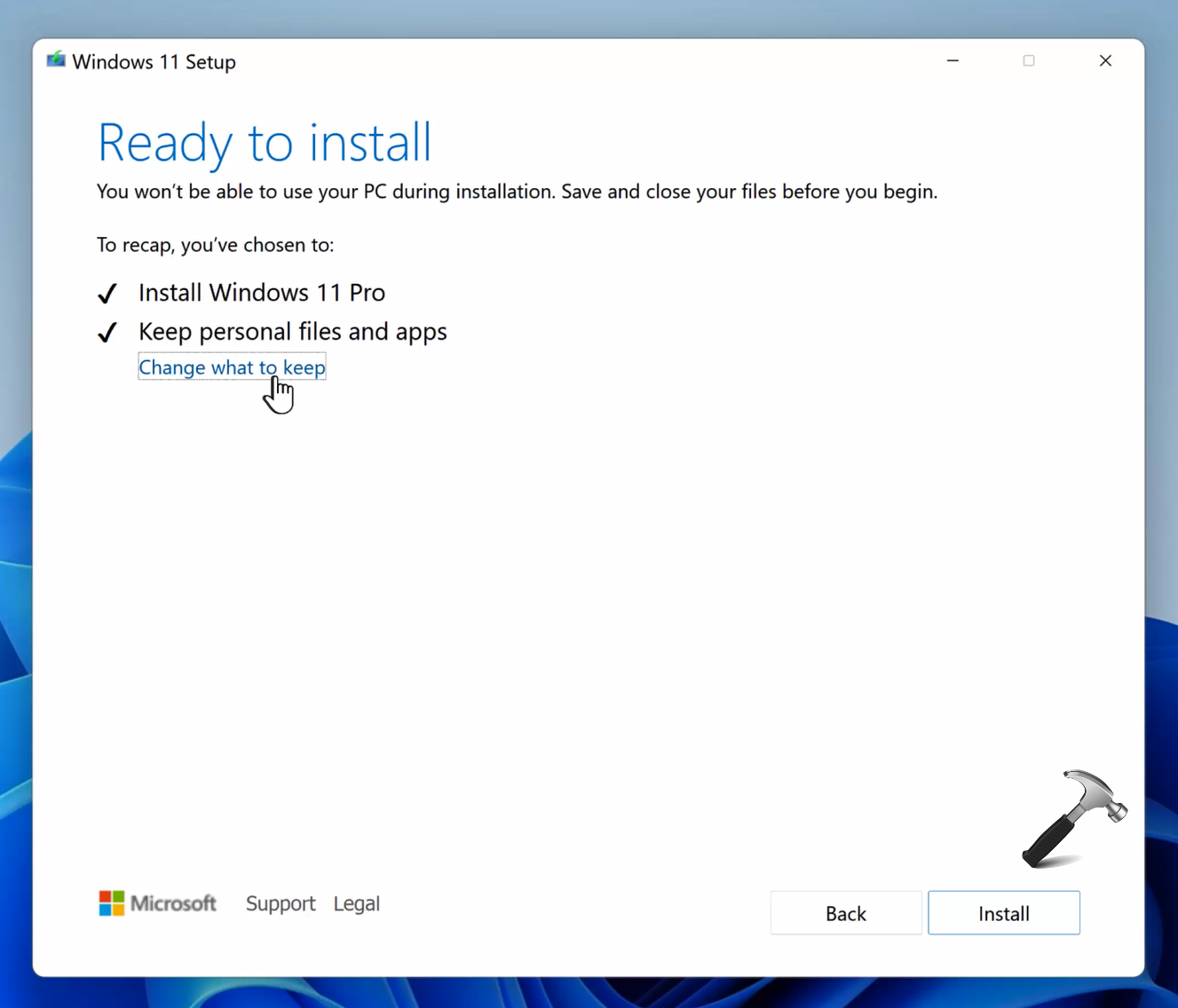Image resolution: width=1178 pixels, height=1008 pixels.
Task: Click the Install Windows 11 Pro recap line
Action: click(261, 292)
